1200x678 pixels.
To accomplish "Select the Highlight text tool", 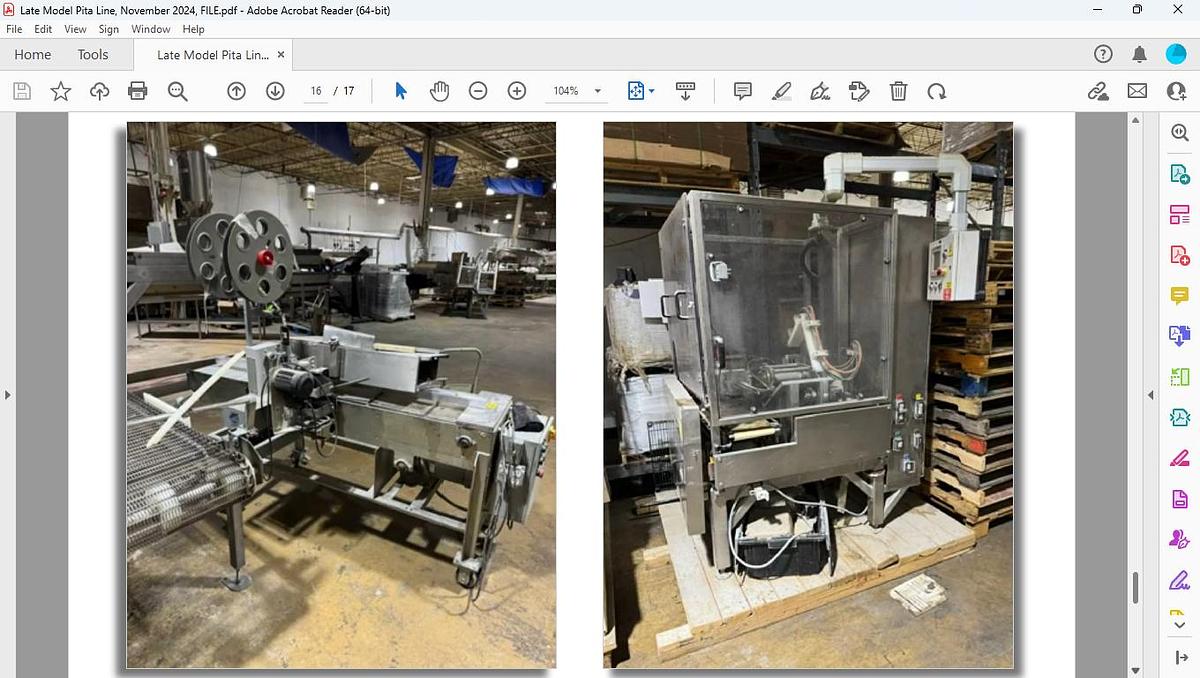I will tap(782, 90).
